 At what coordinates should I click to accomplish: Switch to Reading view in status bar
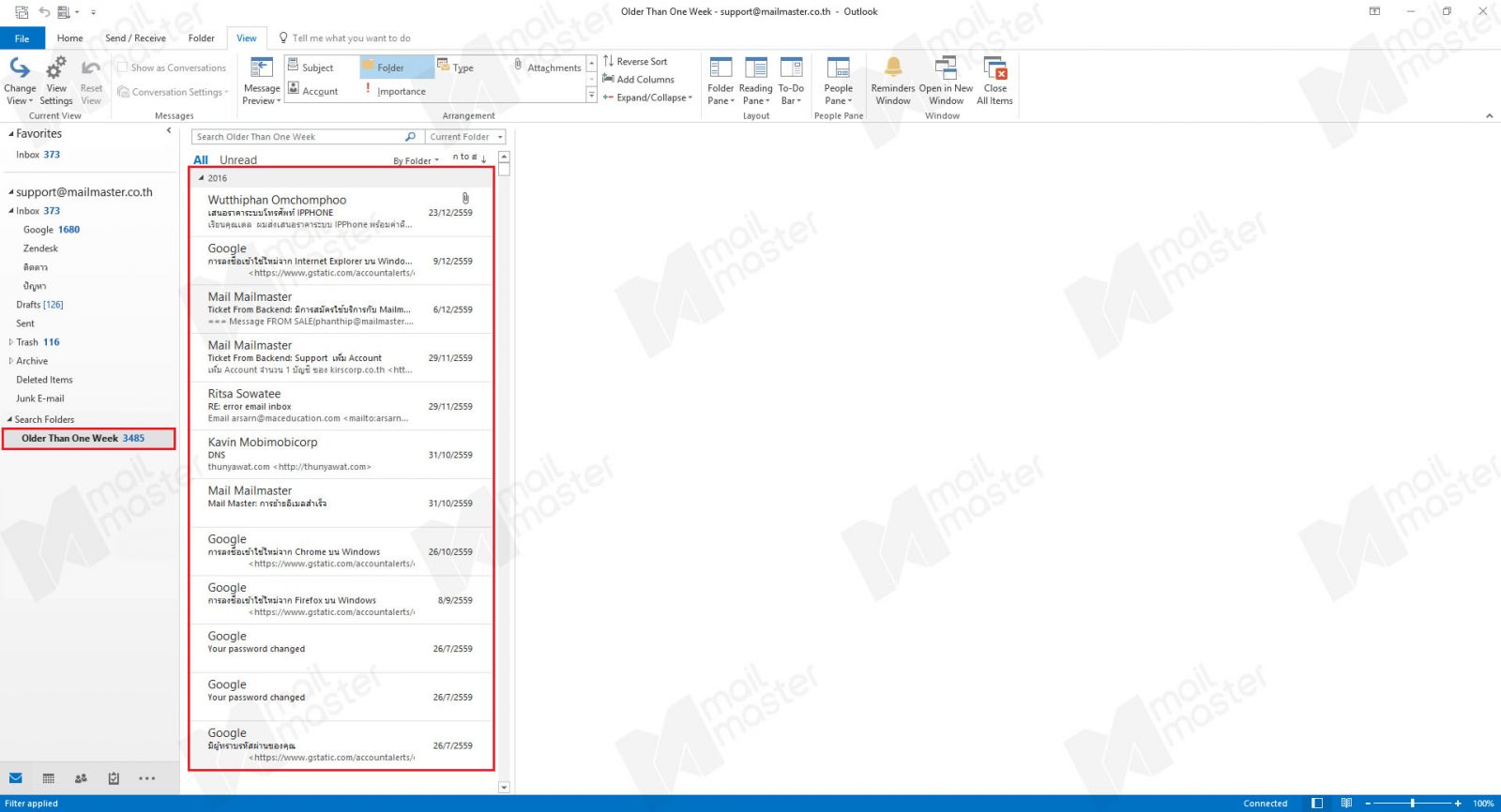1346,803
